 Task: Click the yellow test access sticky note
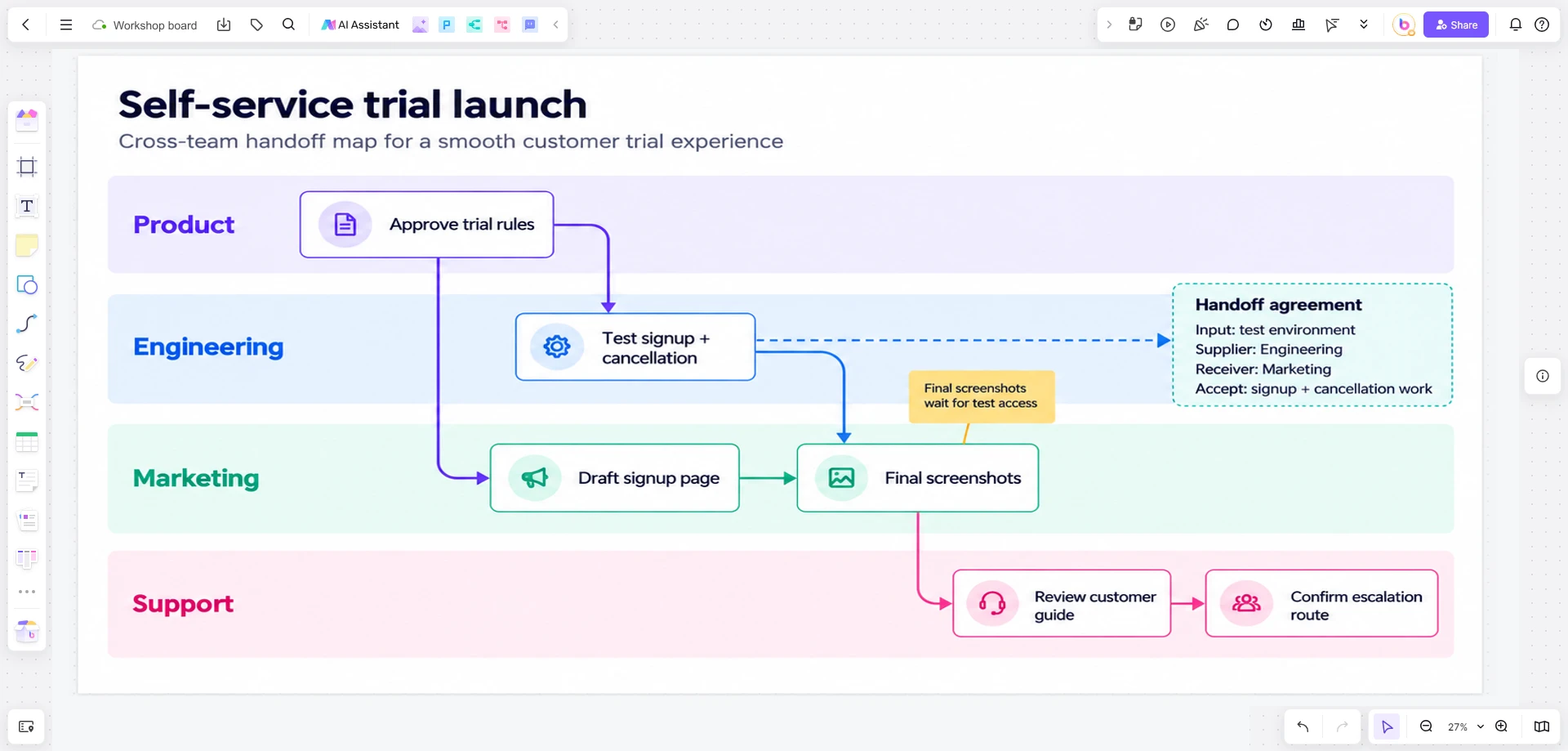click(x=982, y=396)
